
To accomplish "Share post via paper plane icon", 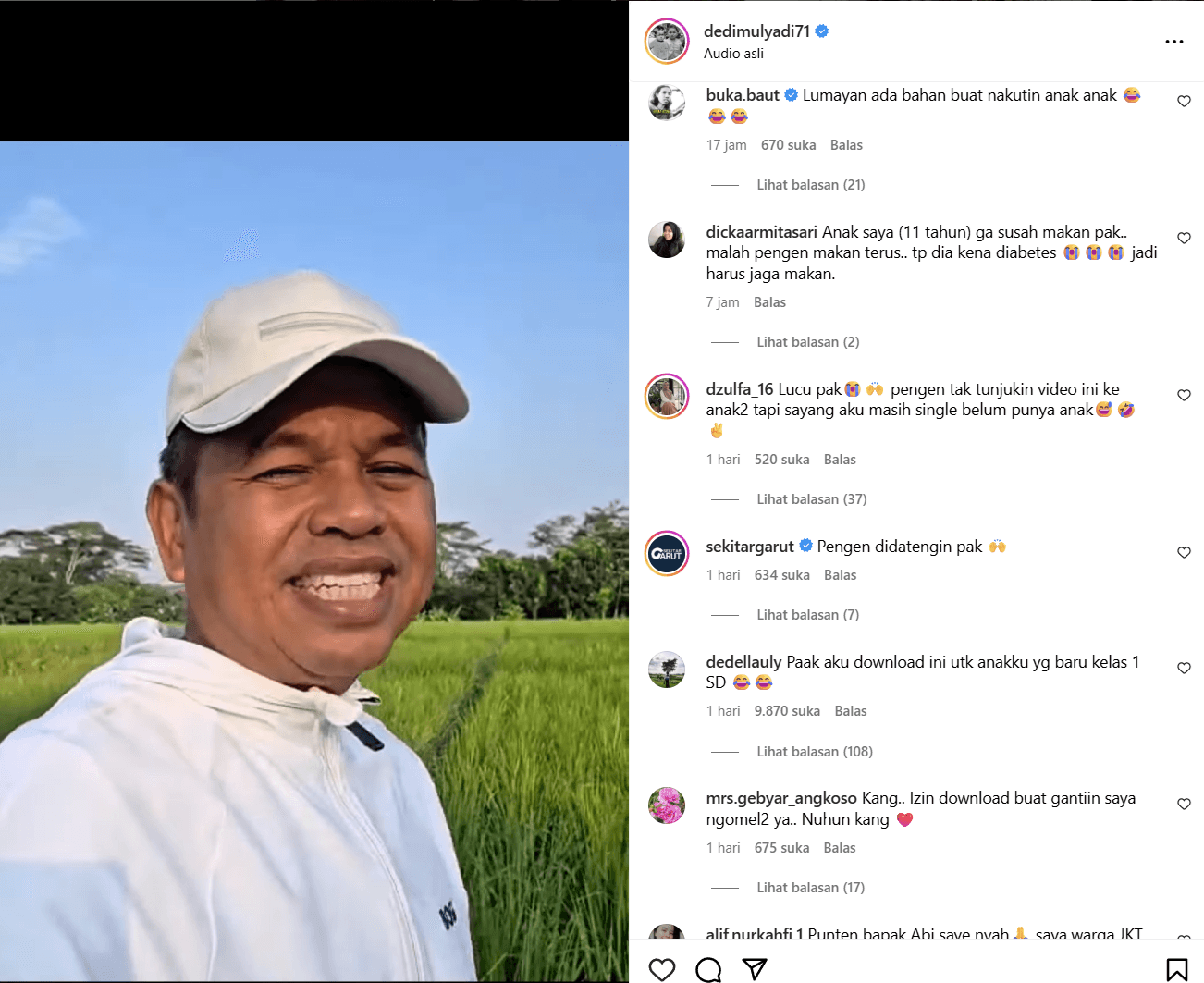I will 756,969.
